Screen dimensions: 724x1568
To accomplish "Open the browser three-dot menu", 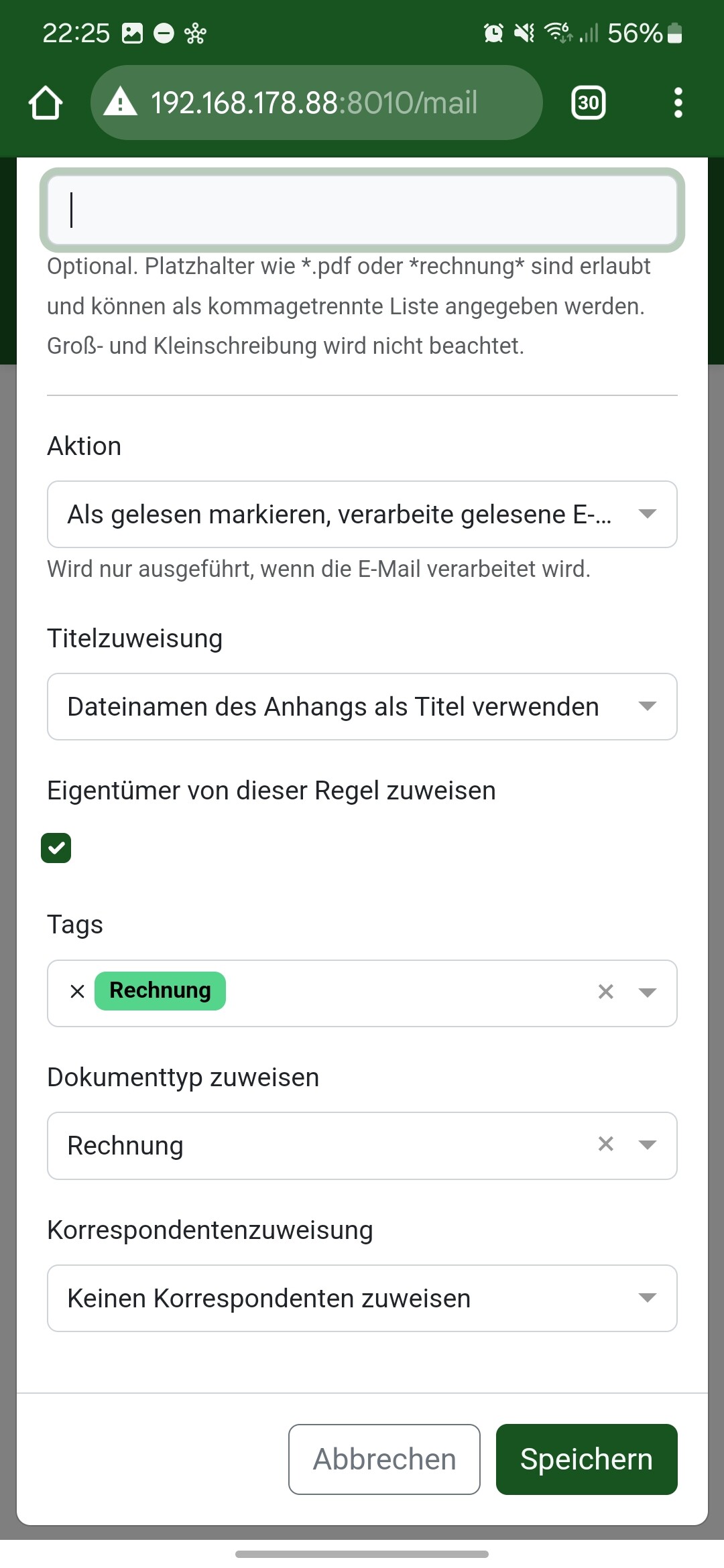I will click(x=678, y=103).
